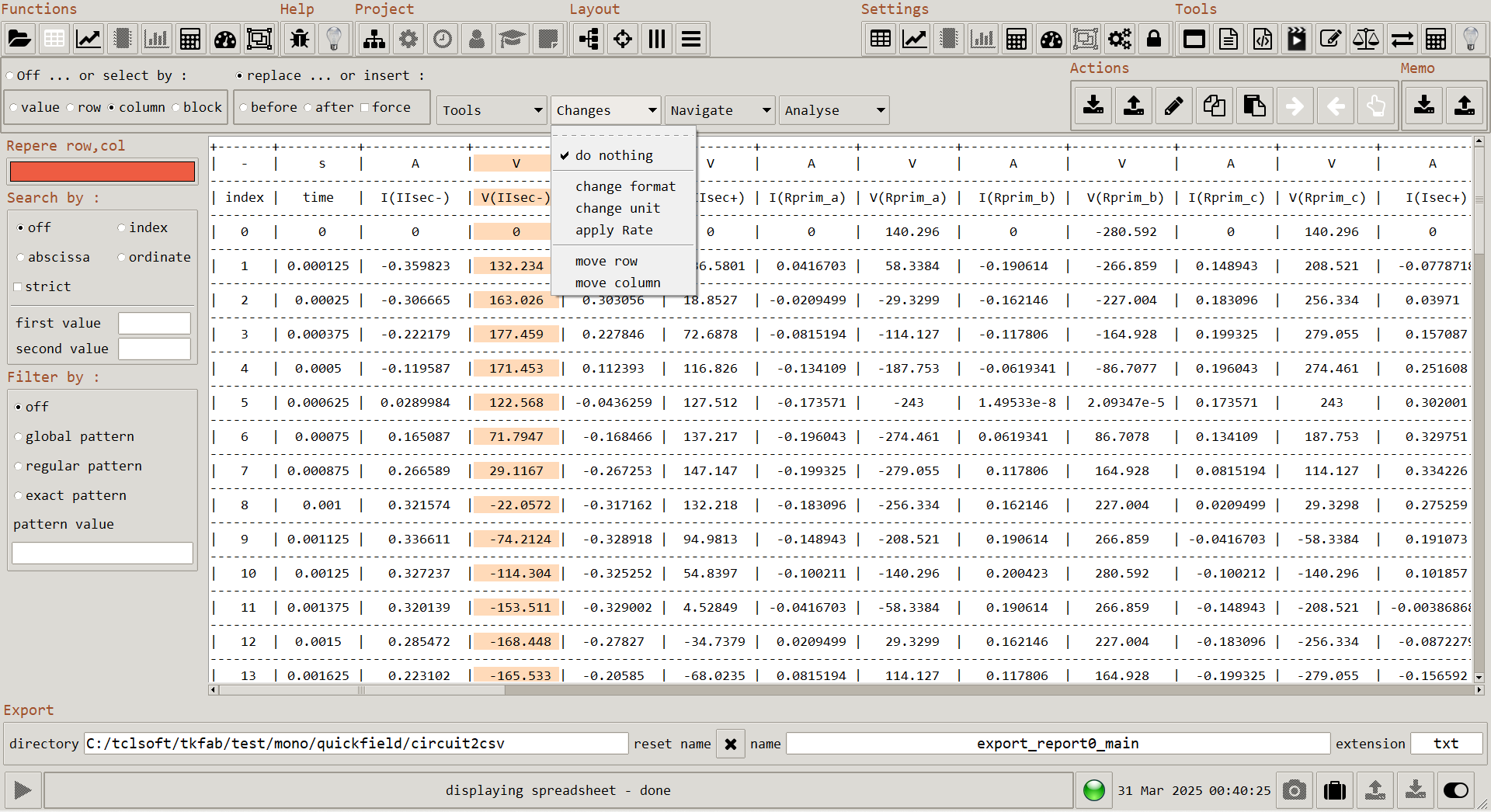Open calculator in the Functions toolbar
This screenshot has height=812, width=1491.
click(190, 39)
